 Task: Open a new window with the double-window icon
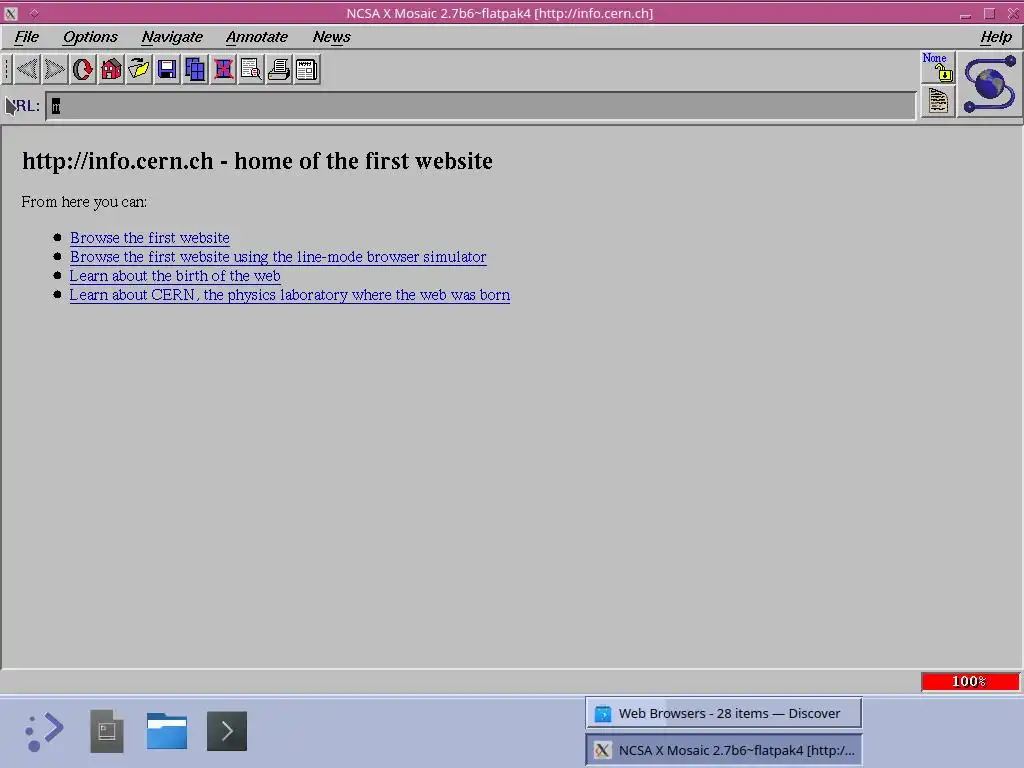click(195, 69)
